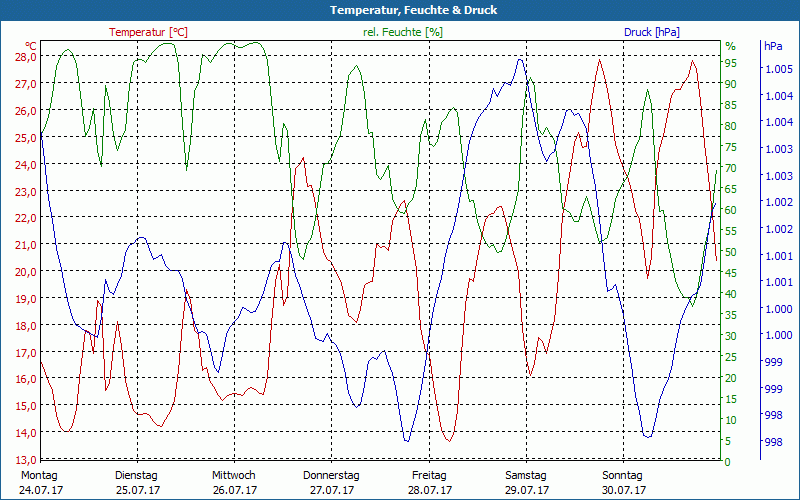The height and width of the screenshot is (500, 800).
Task: Click the green '60' humidity axis label
Action: pos(731,210)
